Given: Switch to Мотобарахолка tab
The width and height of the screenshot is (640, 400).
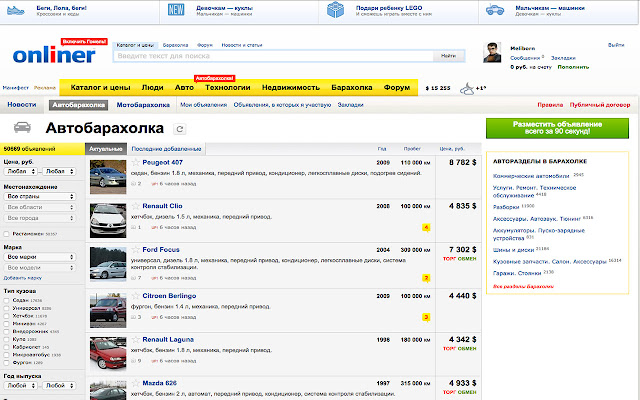Looking at the screenshot, I should pyautogui.click(x=143, y=105).
